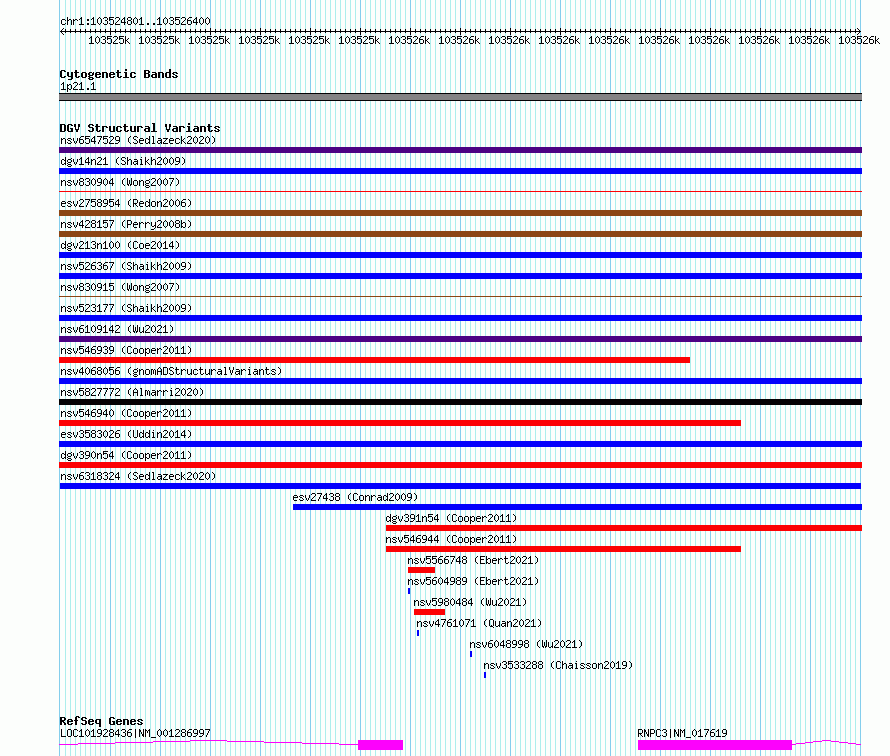
Task: Click the blue bar under esv27438 (Conrad2009)
Action: (577, 507)
